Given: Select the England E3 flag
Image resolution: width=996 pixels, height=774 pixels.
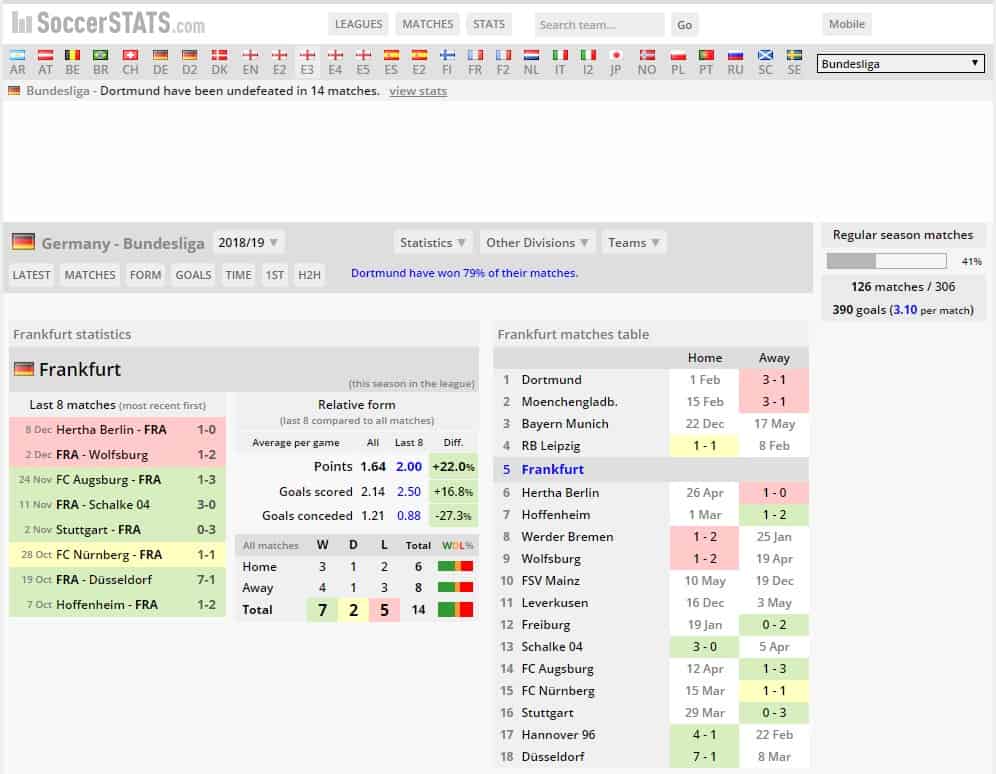Looking at the screenshot, I should (307, 55).
